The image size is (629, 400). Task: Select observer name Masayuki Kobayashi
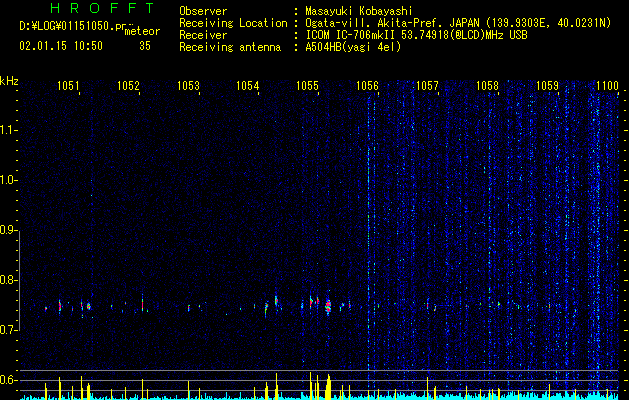[359, 11]
